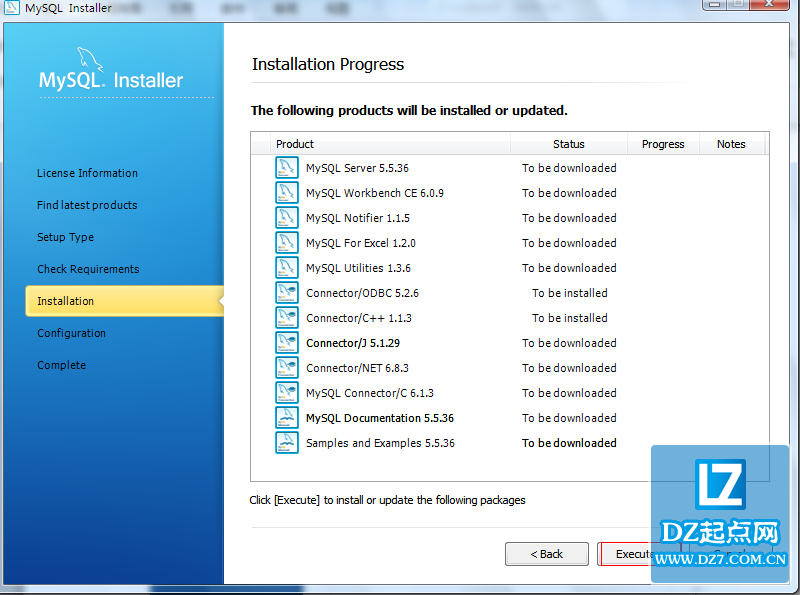Screen dimensions: 800x595
Task: Click 'To be downloaded' status of MySQL Documentation
Action: pos(569,418)
